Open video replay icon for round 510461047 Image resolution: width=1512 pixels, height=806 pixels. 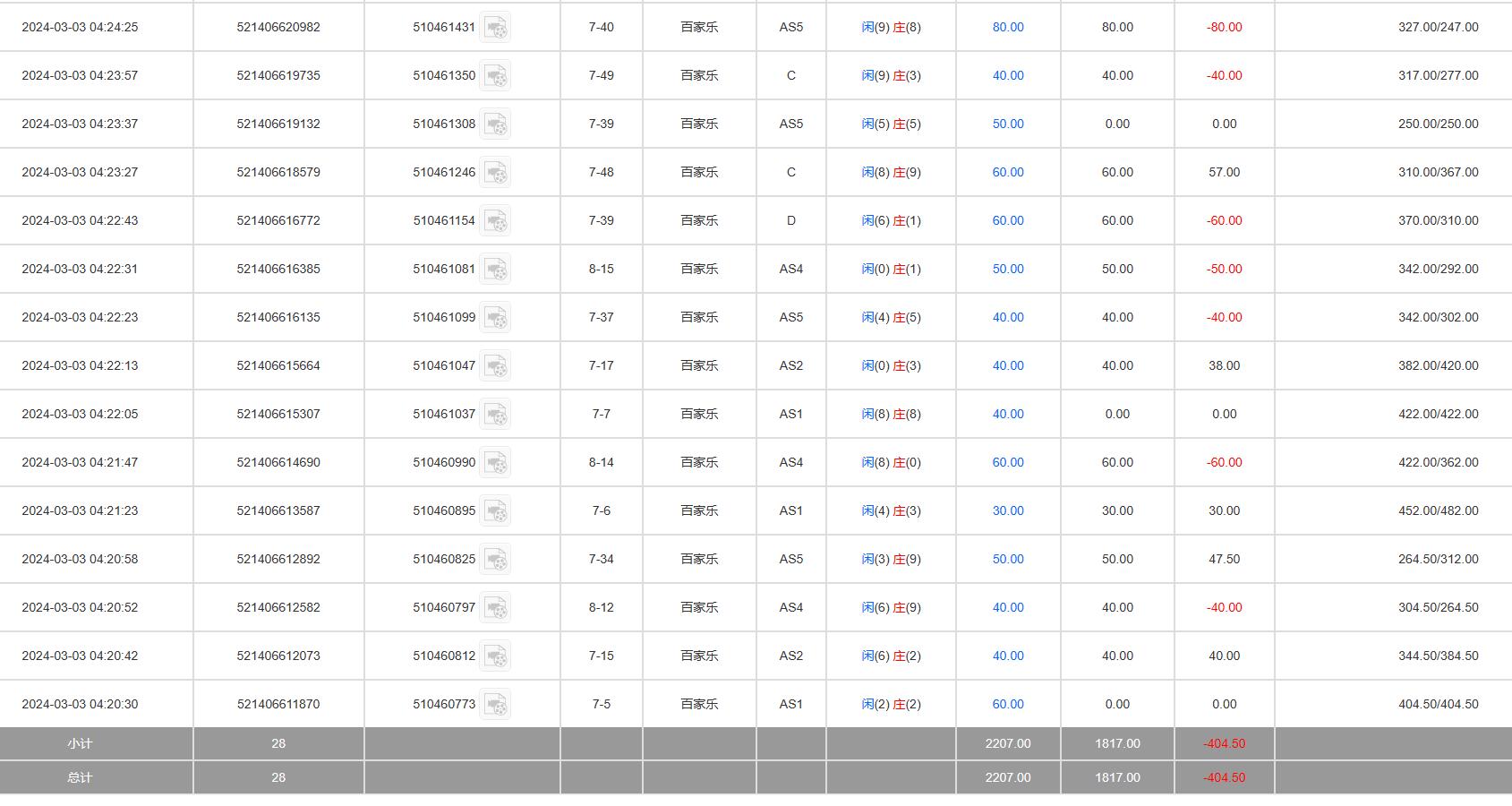click(495, 366)
